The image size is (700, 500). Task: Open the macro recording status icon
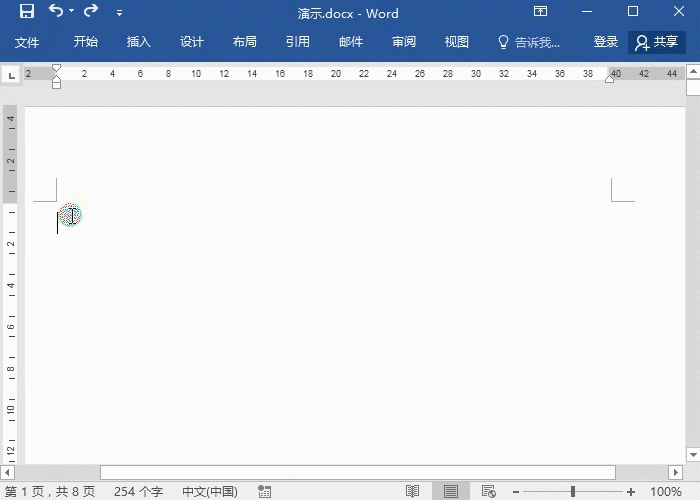point(264,491)
